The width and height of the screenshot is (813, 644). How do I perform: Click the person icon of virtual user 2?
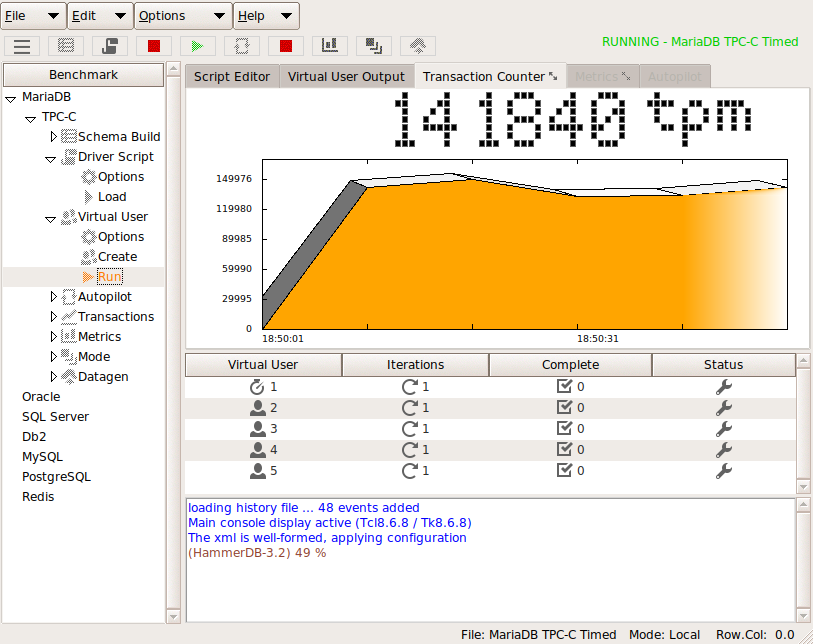(258, 408)
